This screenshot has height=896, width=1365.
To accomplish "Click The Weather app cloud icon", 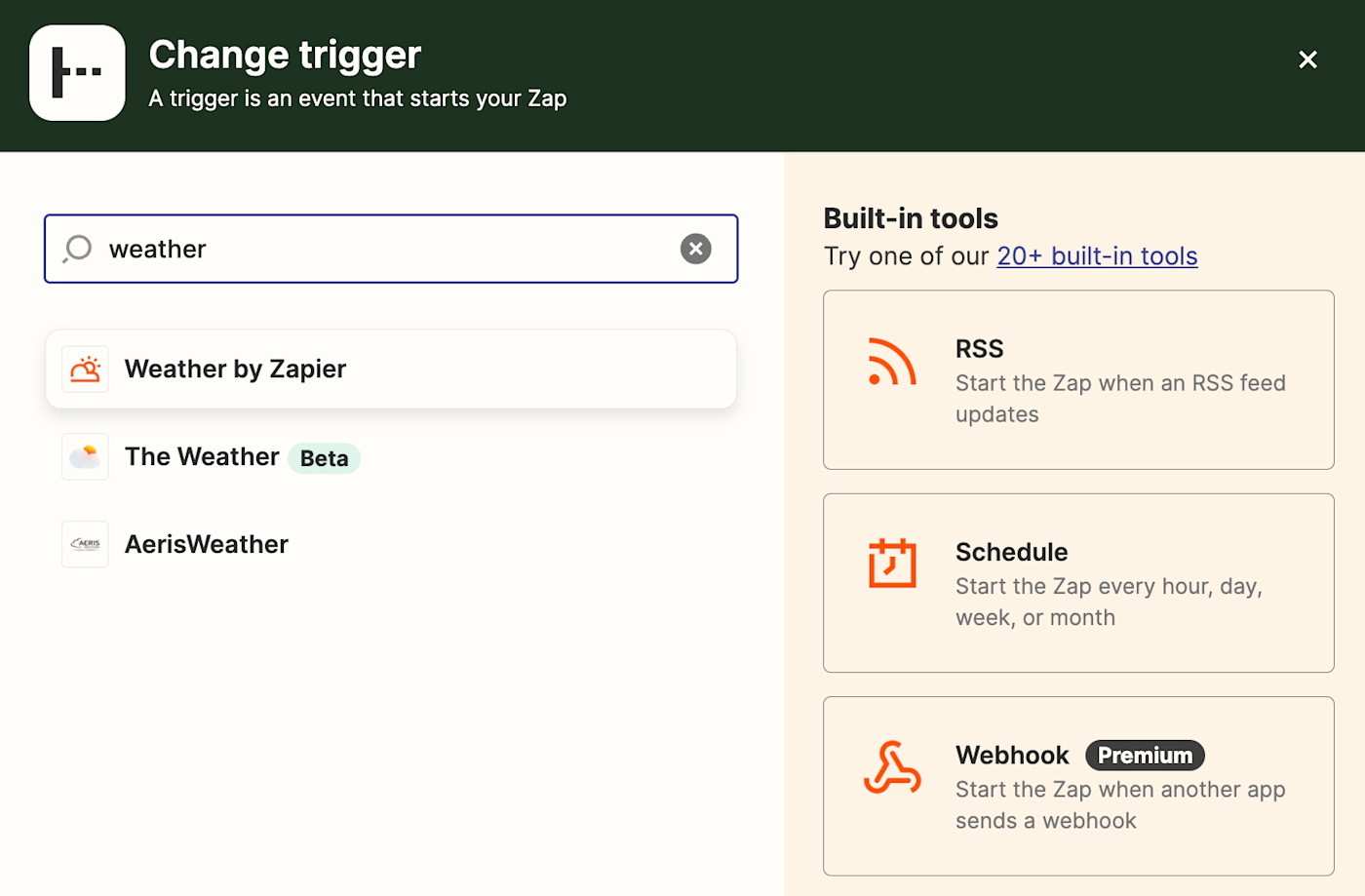I will click(85, 456).
